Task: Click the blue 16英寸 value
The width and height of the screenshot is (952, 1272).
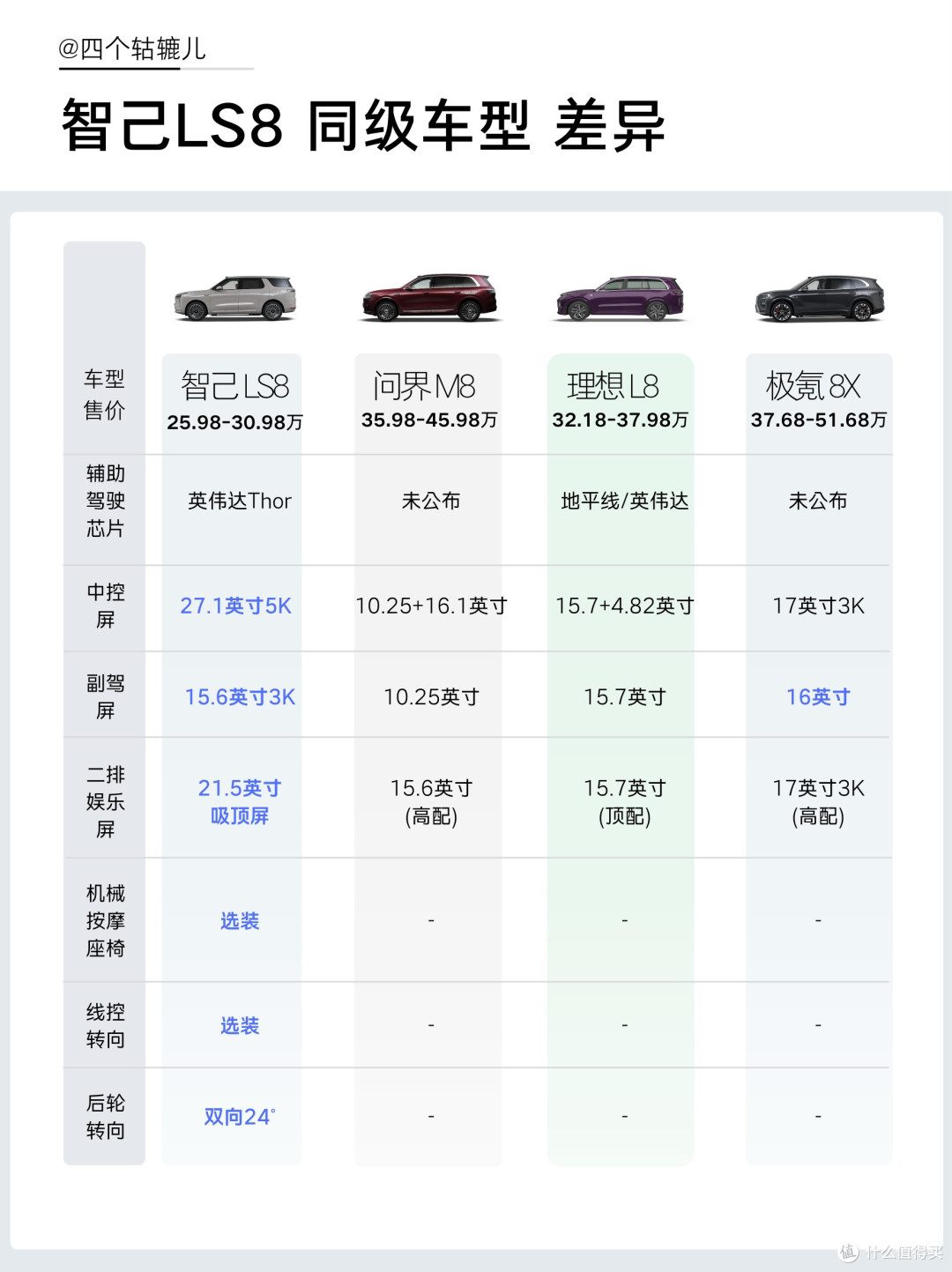Action: point(818,696)
